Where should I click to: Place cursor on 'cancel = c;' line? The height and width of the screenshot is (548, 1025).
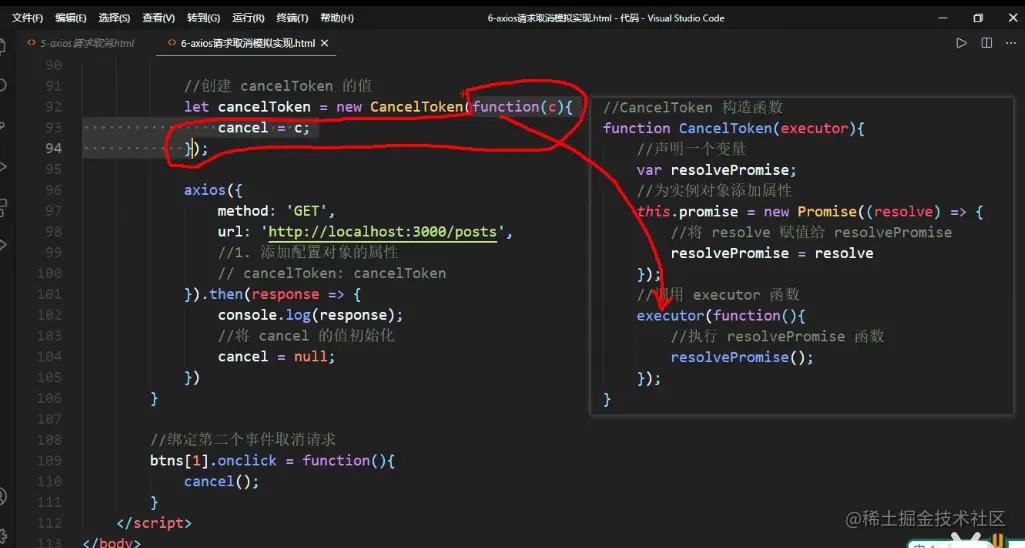click(264, 128)
